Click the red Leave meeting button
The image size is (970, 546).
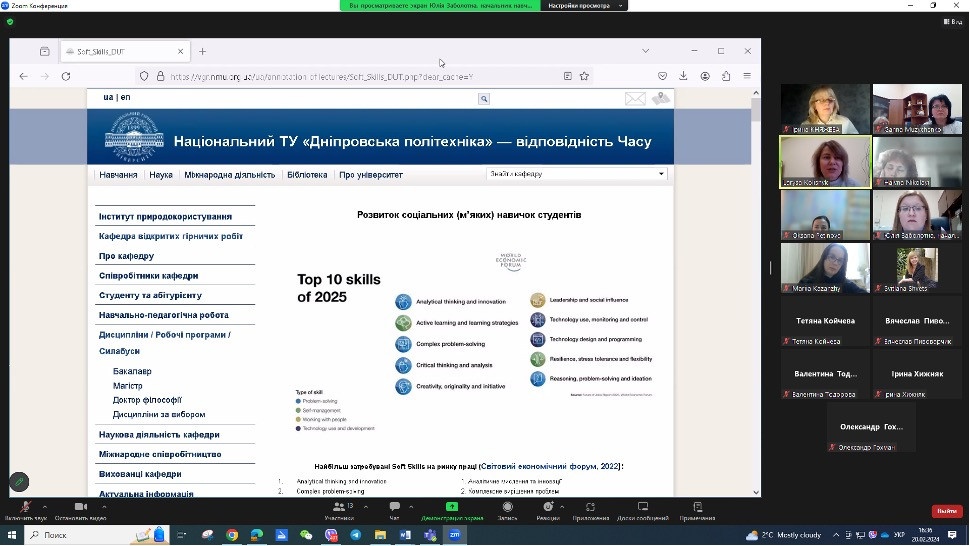pos(946,511)
